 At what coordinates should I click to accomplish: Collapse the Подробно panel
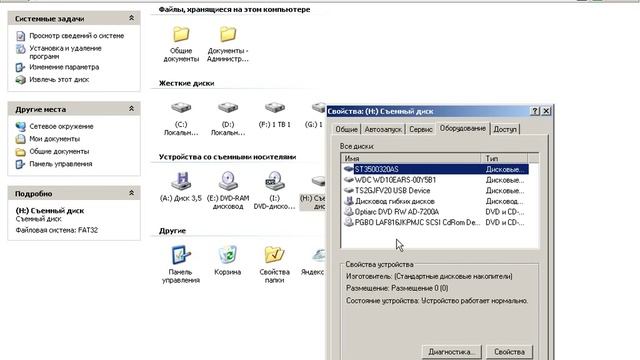click(x=131, y=193)
